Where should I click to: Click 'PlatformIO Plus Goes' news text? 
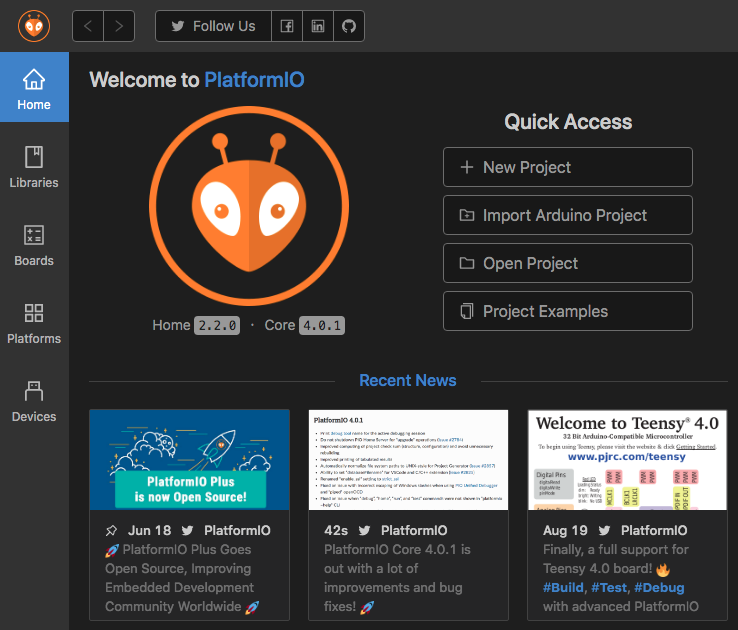(186, 550)
